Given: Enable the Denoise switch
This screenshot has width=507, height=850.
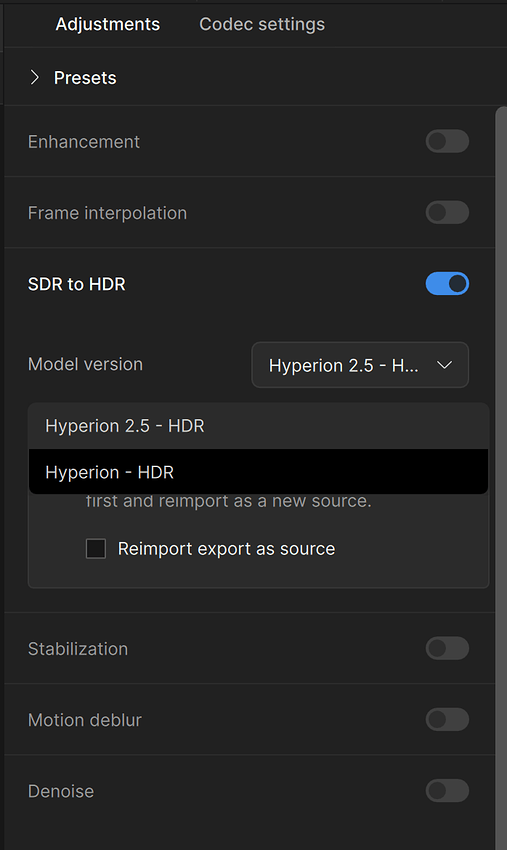Looking at the screenshot, I should (447, 791).
